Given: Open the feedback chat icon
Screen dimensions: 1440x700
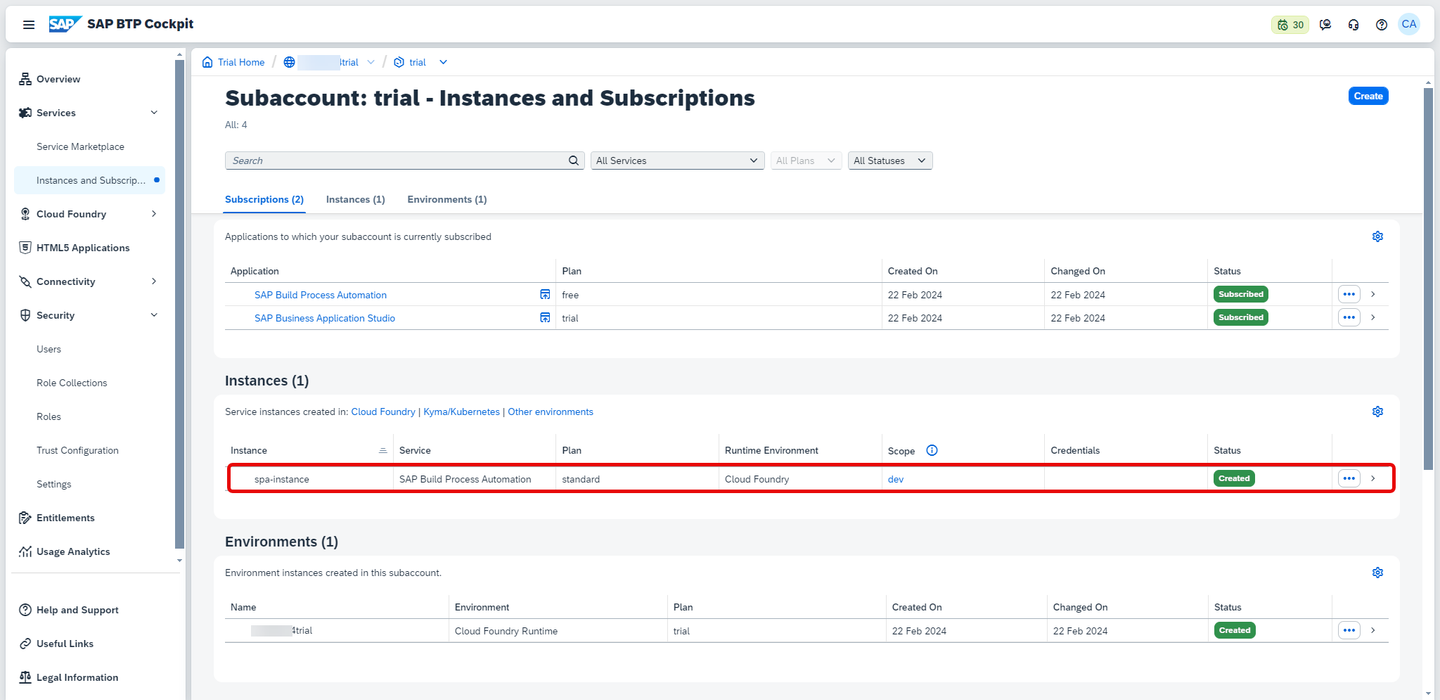Looking at the screenshot, I should pyautogui.click(x=1326, y=25).
